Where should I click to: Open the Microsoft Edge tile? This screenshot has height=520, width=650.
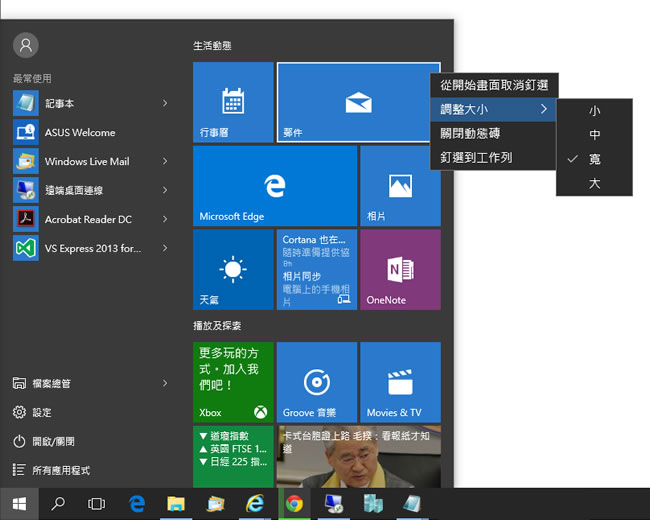(x=274, y=186)
